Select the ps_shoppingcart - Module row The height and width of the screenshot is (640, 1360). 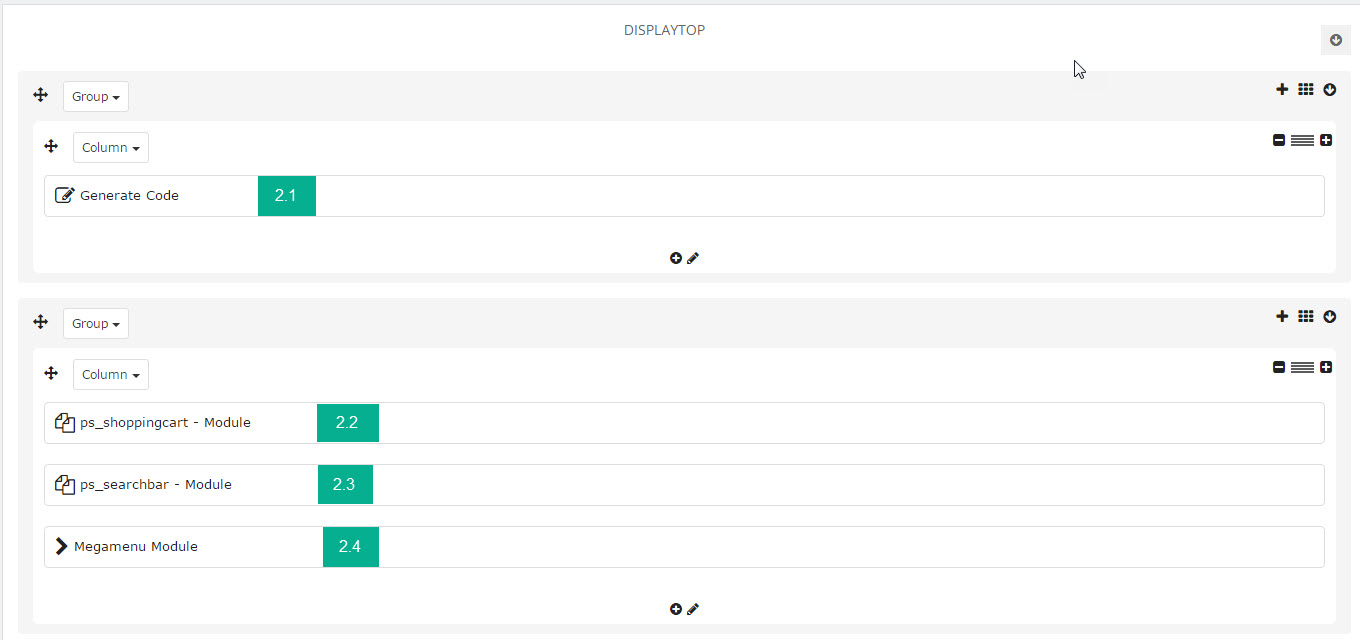click(x=684, y=423)
